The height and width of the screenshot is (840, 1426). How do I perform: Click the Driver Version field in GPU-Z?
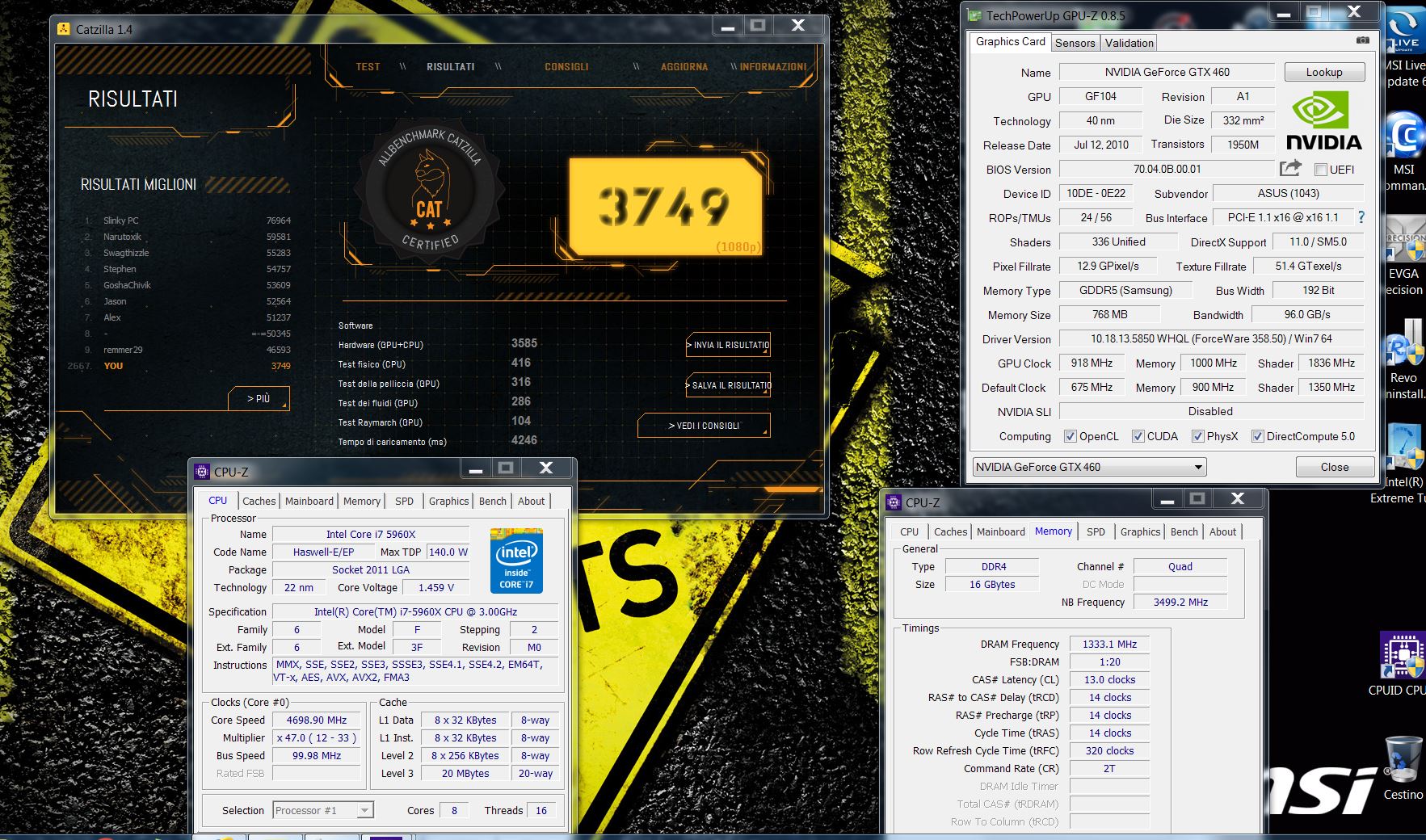(x=1211, y=339)
